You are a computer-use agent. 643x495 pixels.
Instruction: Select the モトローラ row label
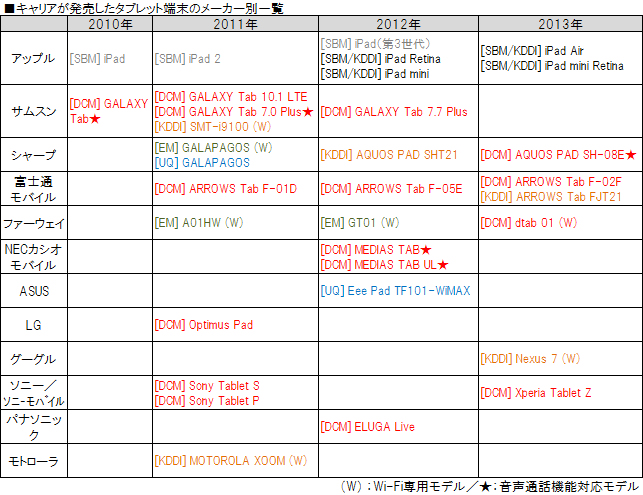point(34,461)
